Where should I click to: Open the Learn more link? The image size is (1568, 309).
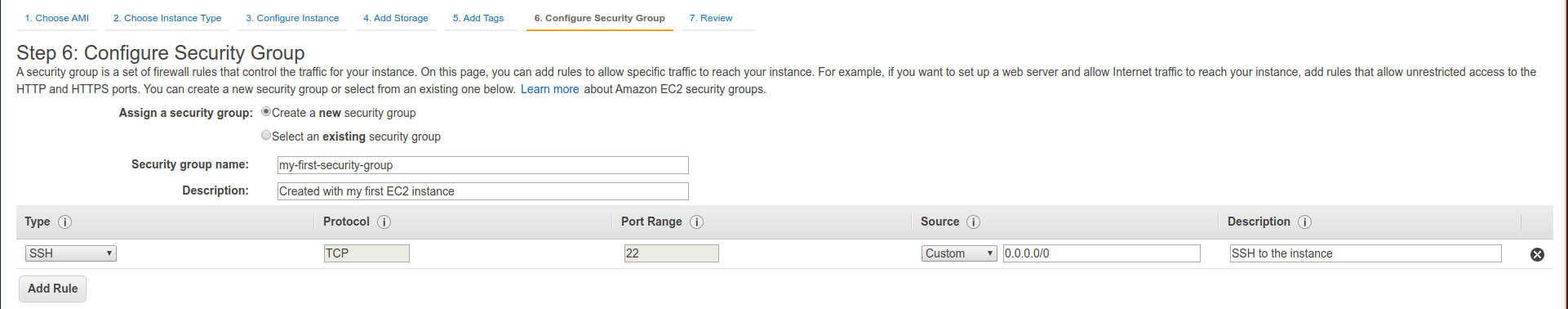pos(550,89)
